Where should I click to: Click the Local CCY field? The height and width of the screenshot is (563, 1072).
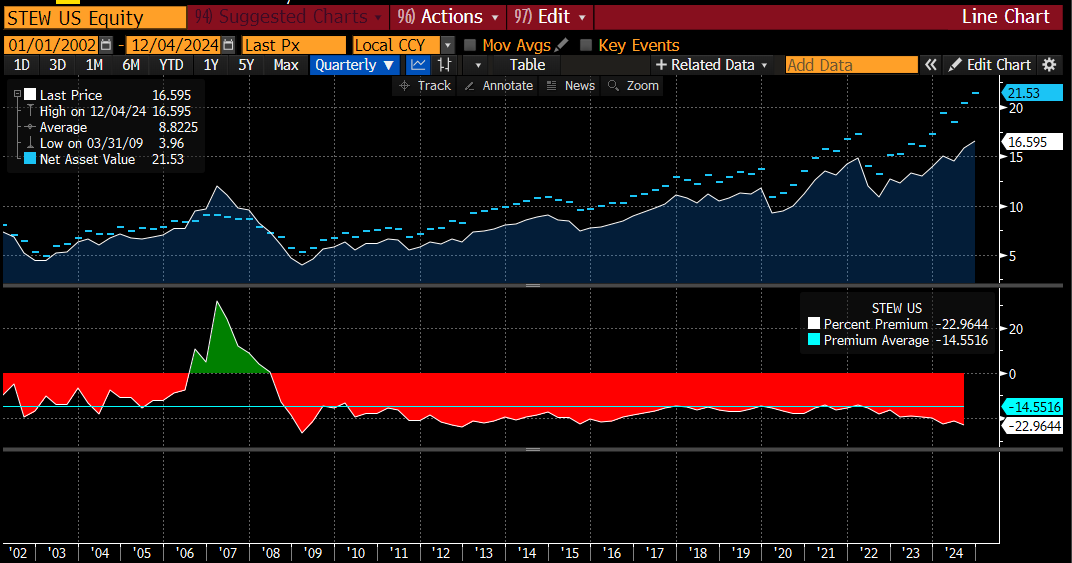[396, 45]
